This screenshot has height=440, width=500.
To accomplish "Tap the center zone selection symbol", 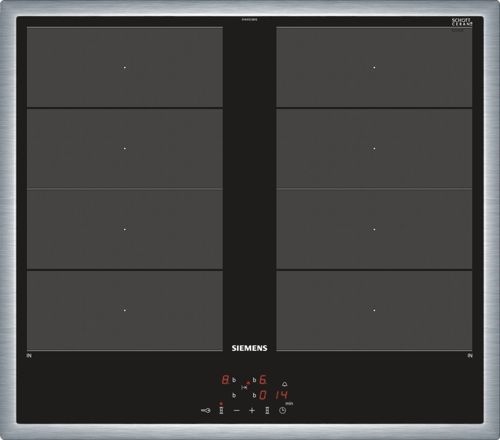I will click(x=244, y=388).
